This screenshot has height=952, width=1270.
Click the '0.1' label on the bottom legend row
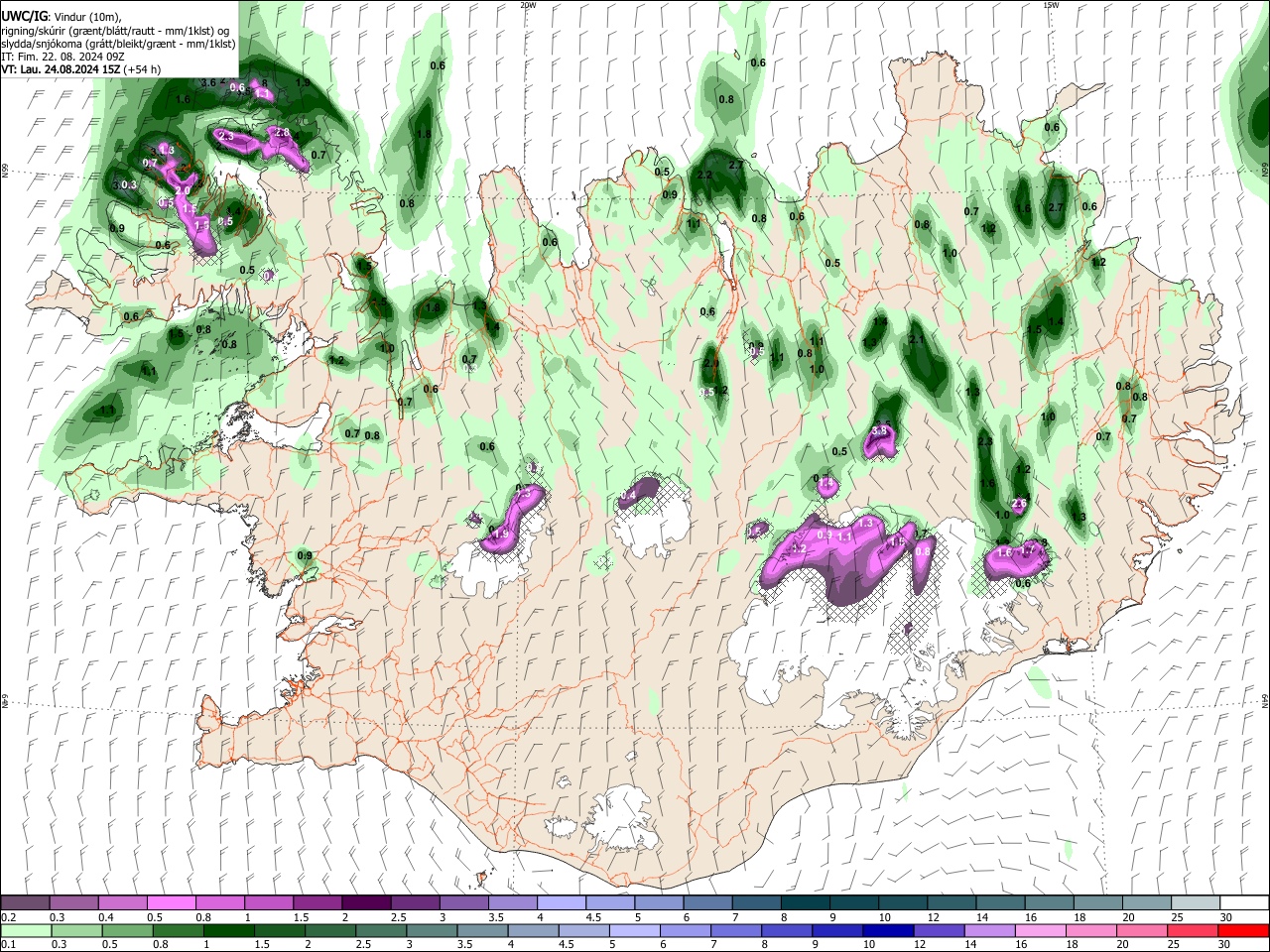tap(9, 945)
